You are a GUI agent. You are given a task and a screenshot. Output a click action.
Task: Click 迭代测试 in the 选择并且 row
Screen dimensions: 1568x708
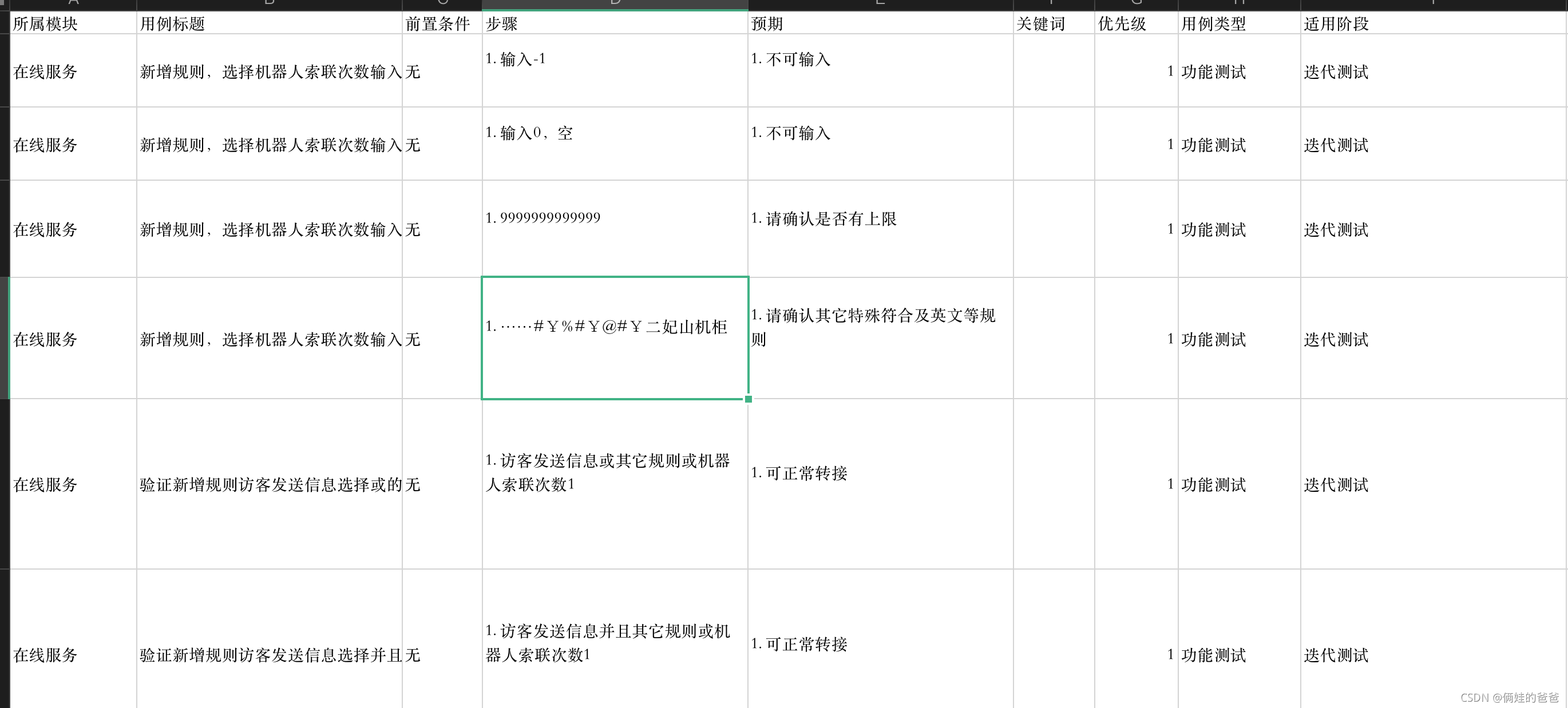[1434, 639]
